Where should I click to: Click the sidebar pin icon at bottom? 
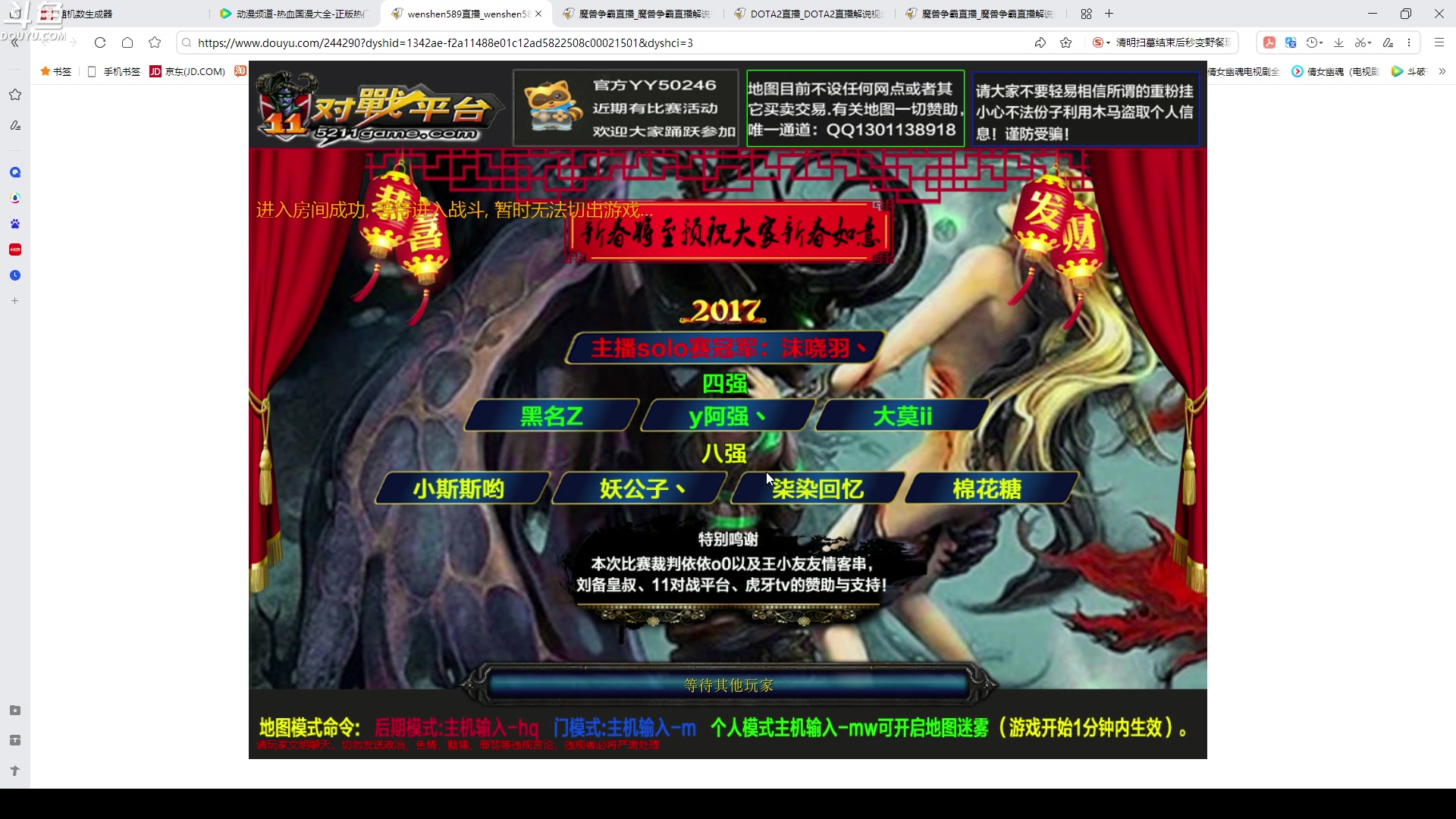pyautogui.click(x=15, y=770)
